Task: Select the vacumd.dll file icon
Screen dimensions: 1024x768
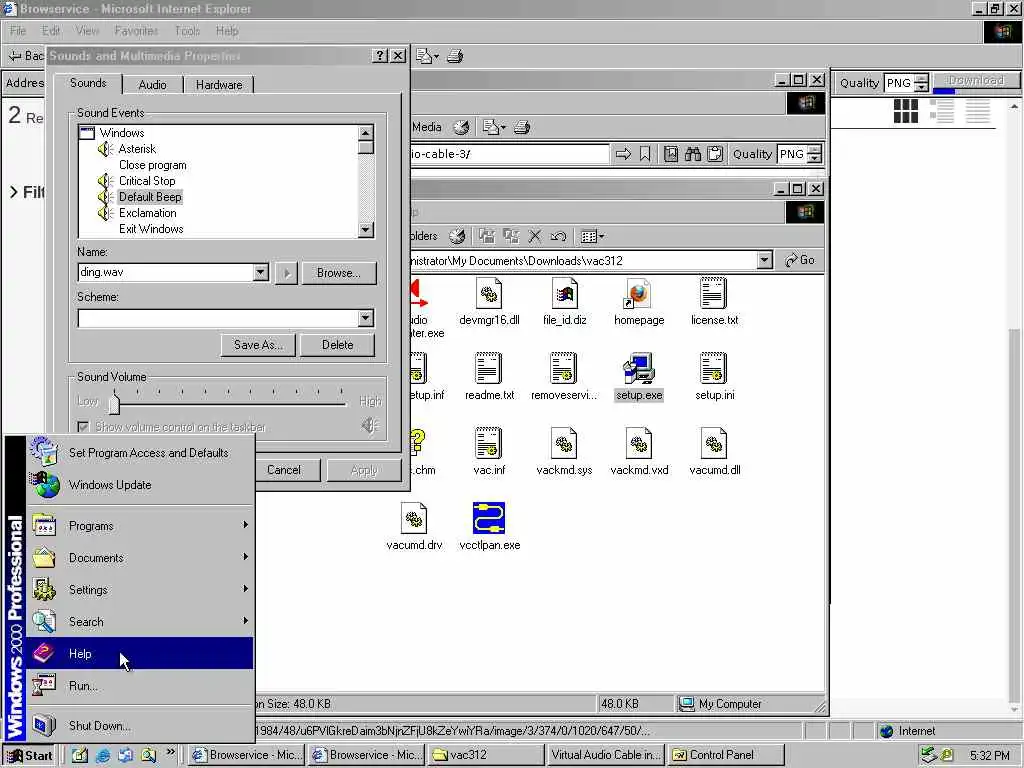Action: tap(714, 443)
